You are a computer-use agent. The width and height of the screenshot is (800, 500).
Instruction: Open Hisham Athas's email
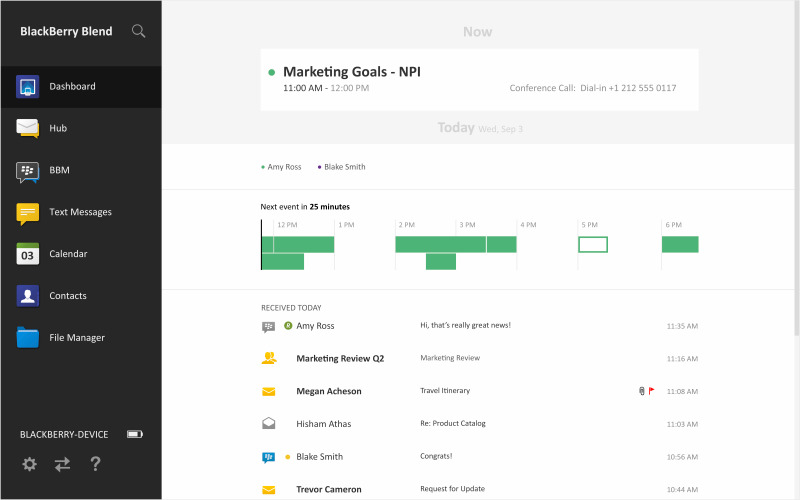point(480,423)
